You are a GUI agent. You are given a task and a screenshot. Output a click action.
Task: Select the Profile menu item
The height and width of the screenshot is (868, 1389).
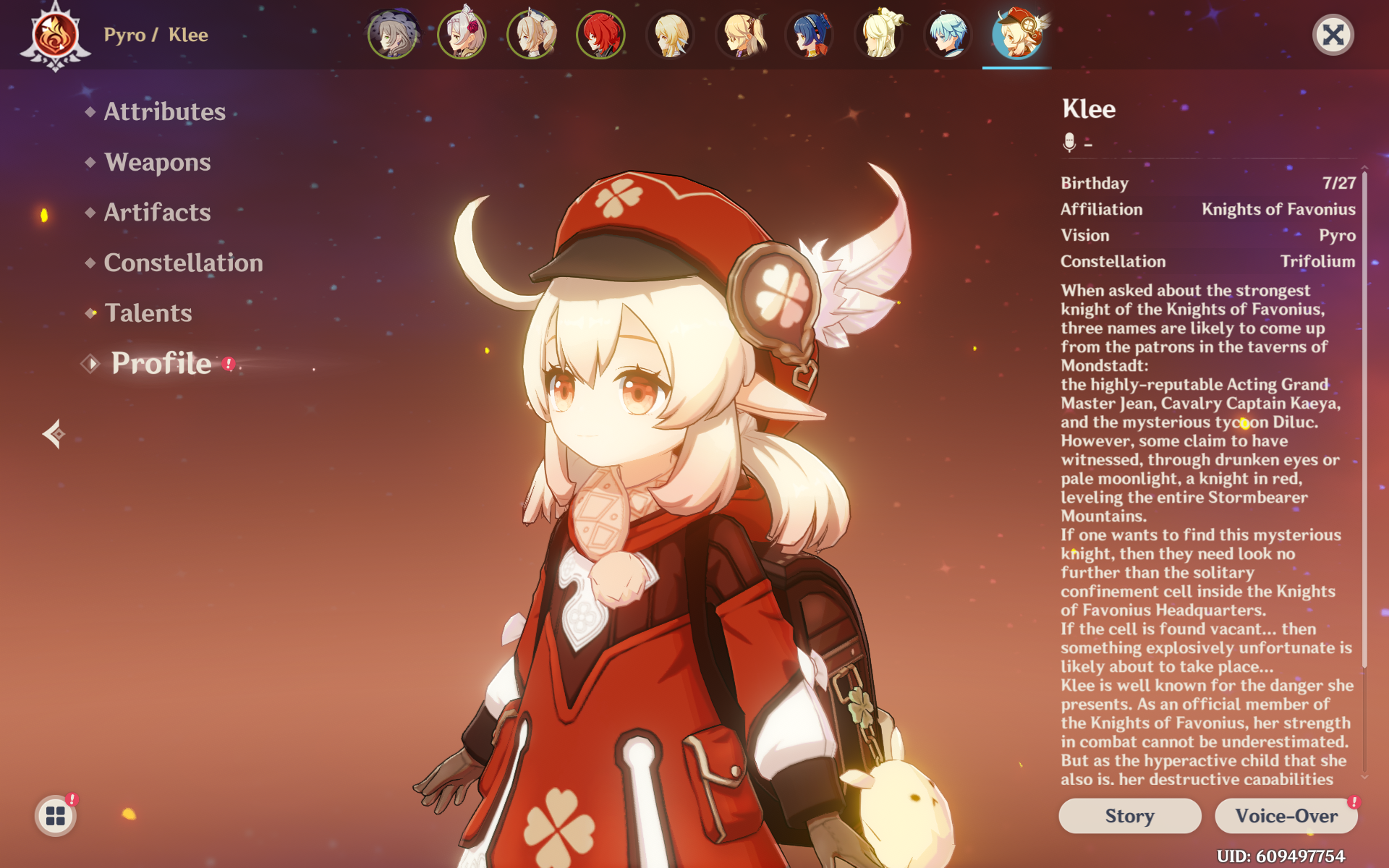[x=161, y=363]
